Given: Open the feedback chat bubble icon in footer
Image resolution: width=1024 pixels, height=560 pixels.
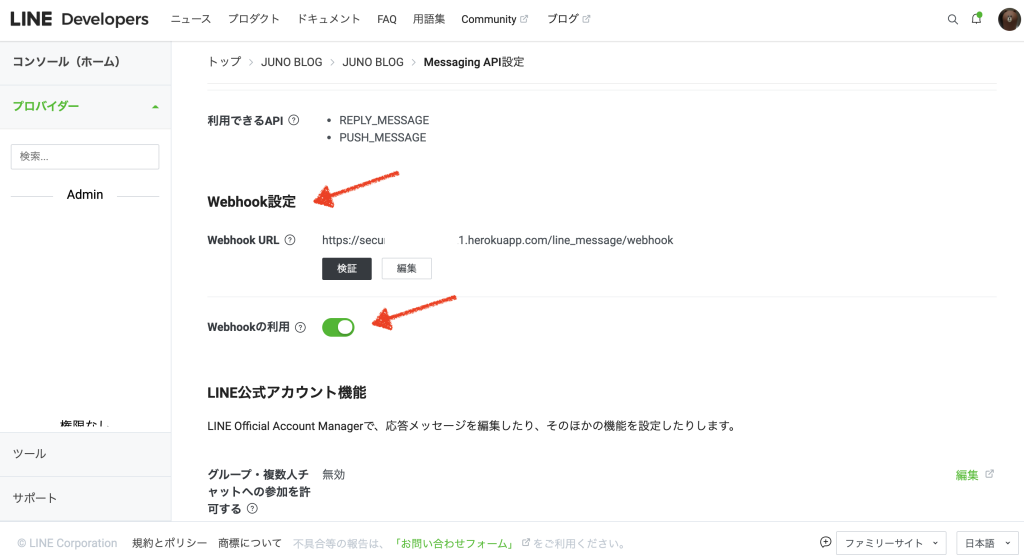Looking at the screenshot, I should 825,542.
